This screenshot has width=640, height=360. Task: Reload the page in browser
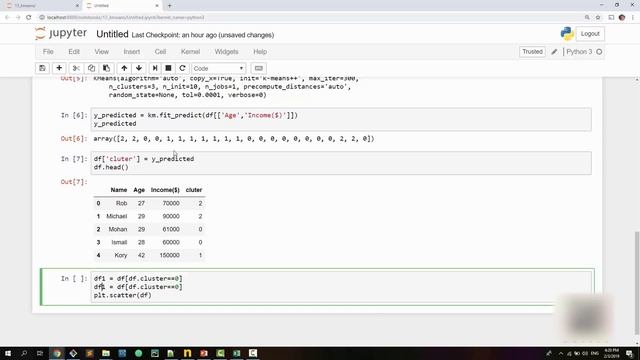pos(29,18)
